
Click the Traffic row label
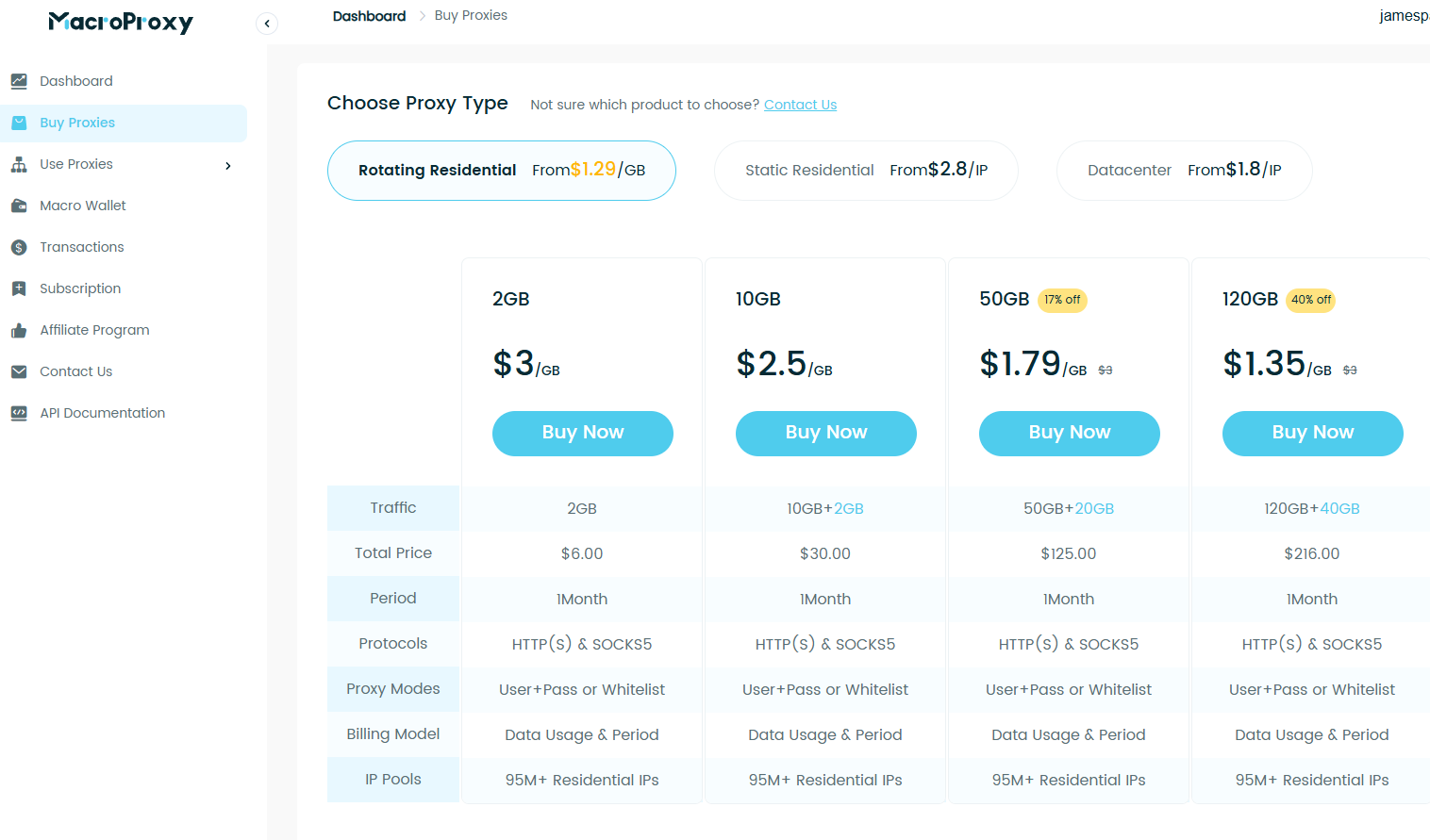(393, 508)
